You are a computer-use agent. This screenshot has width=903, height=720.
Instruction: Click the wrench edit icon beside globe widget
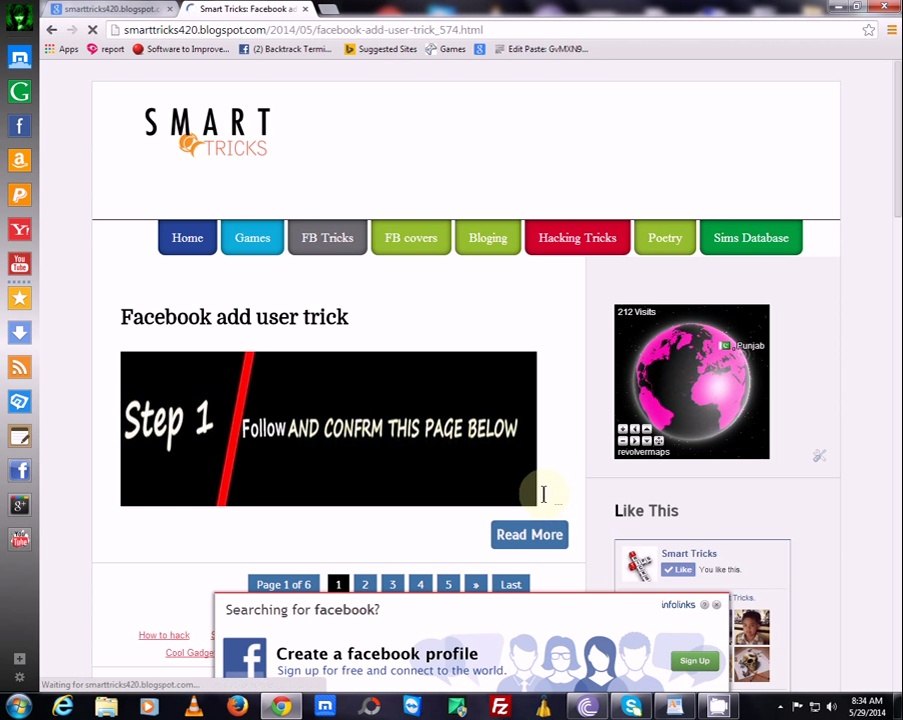tap(819, 456)
